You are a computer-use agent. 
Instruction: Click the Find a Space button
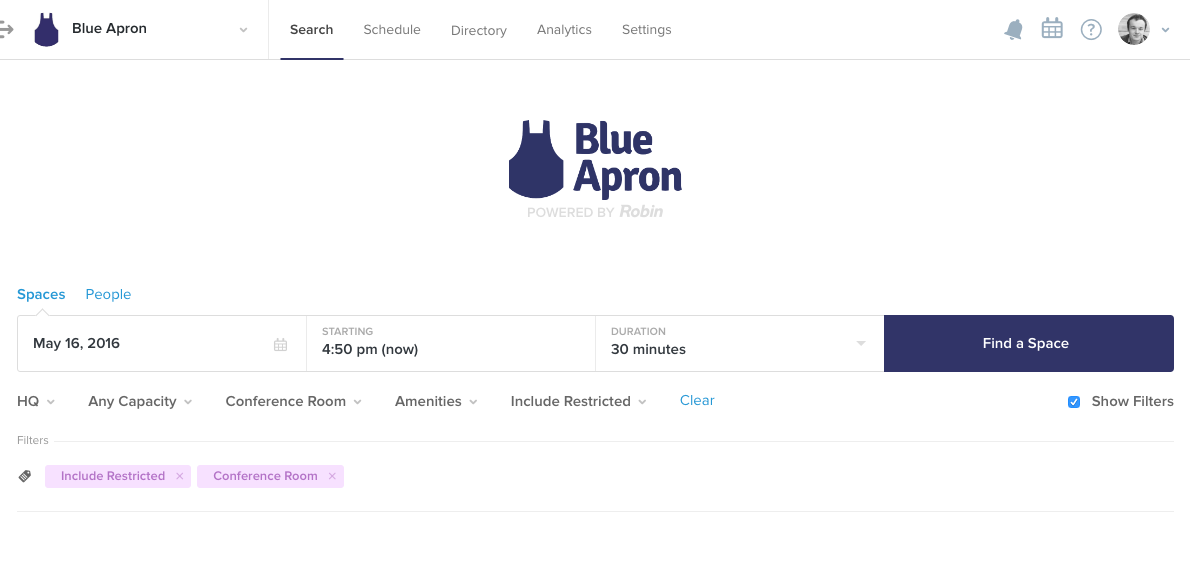click(x=1028, y=344)
